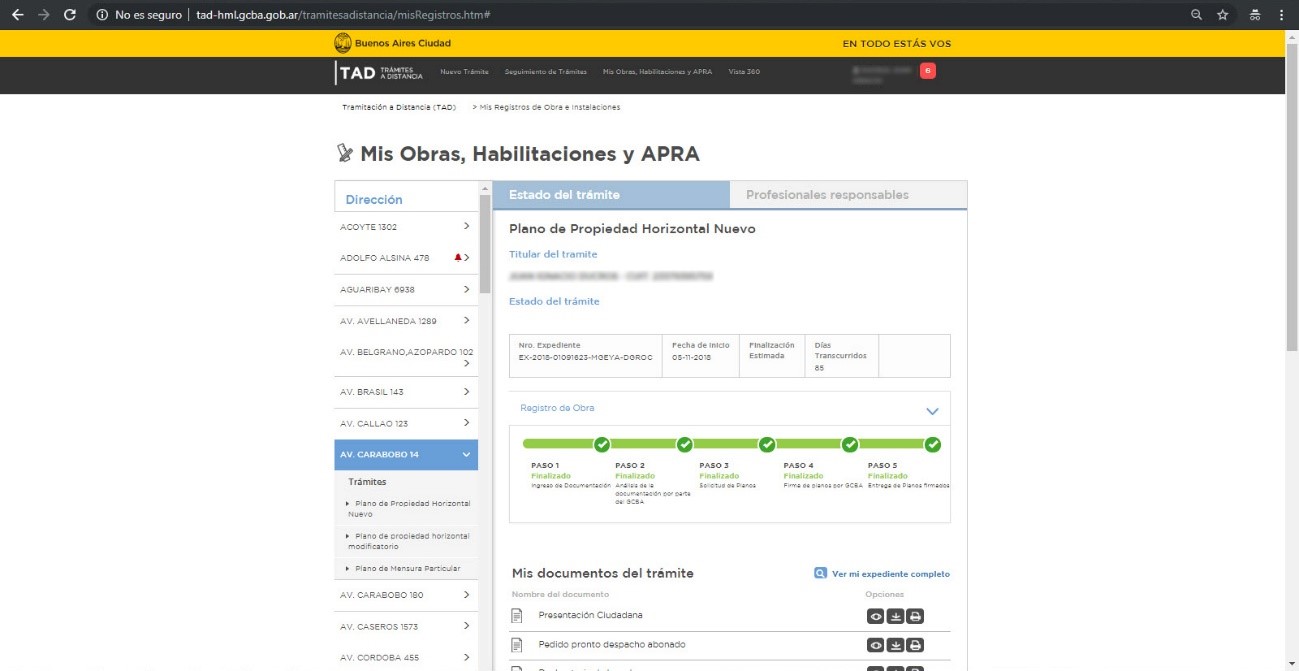1299x671 pixels.
Task: Download Pedido pronto despacho abonado document
Action: coord(896,645)
